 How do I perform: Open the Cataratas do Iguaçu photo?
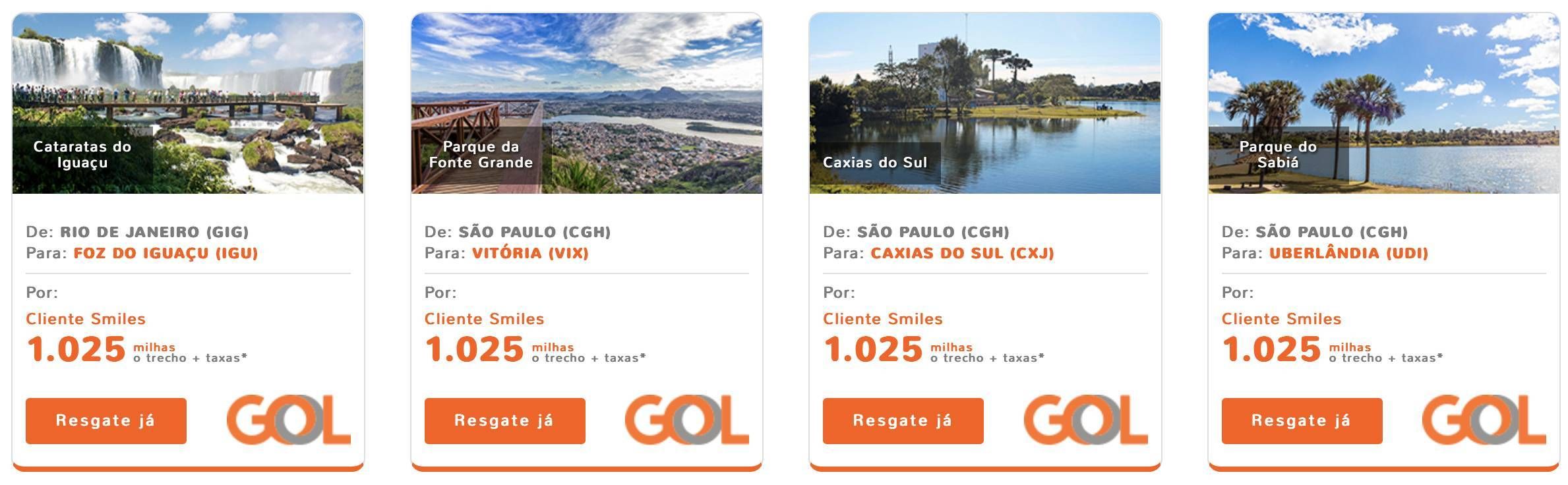pyautogui.click(x=188, y=103)
